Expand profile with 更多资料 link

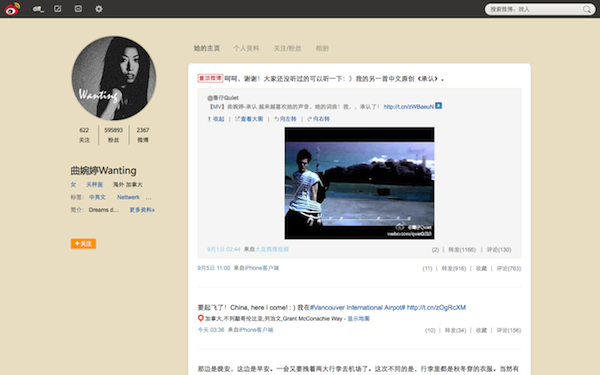(142, 210)
